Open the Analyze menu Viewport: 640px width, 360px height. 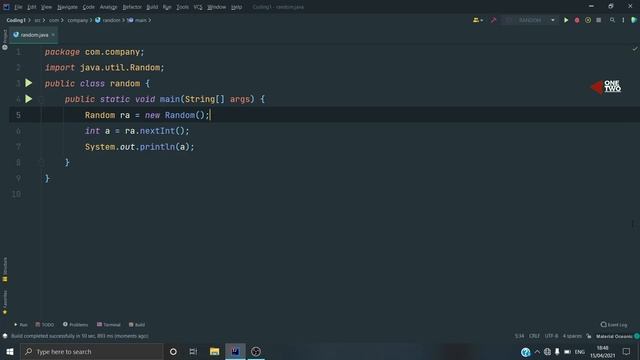[108, 7]
